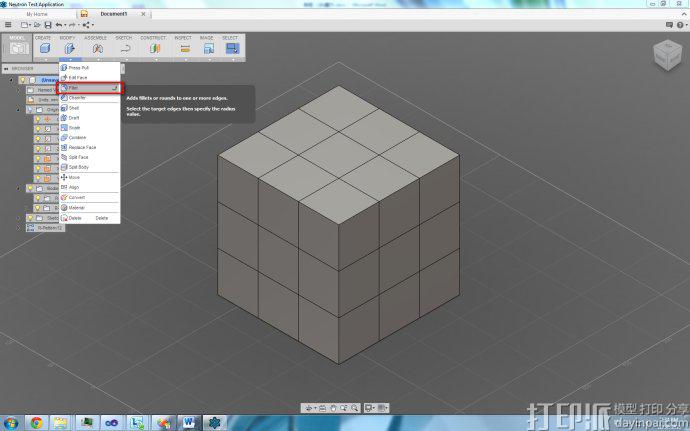This screenshot has height=431, width=690.
Task: Click the New file icon
Action: click(25, 25)
